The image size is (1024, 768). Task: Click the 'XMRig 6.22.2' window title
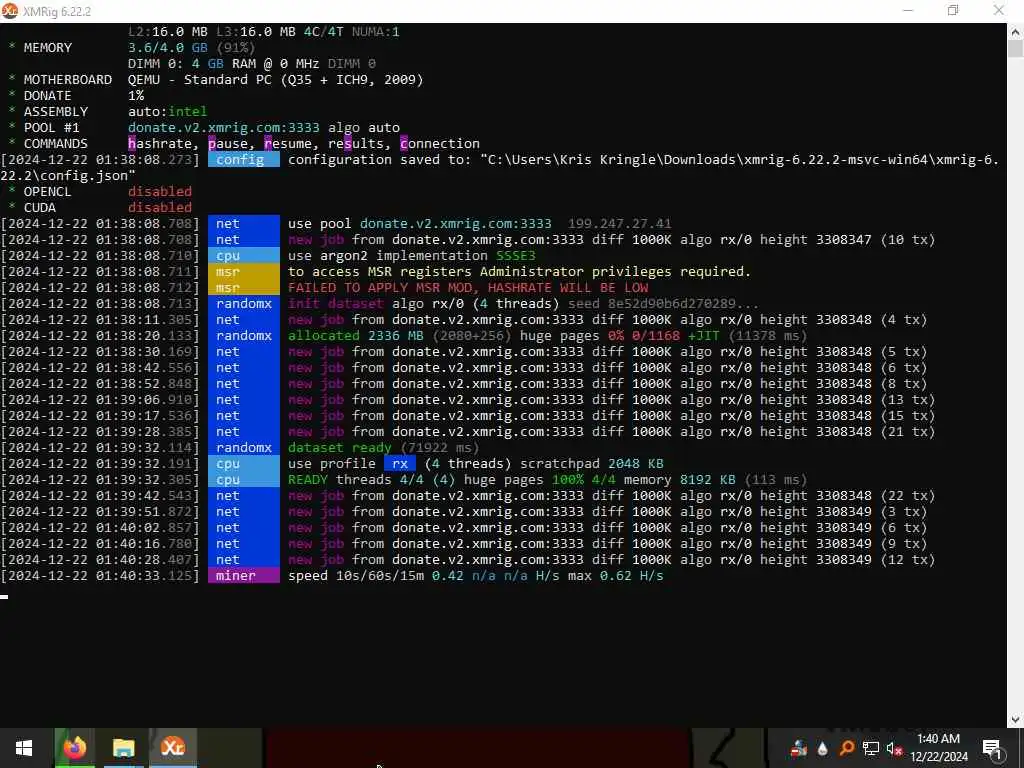point(57,11)
